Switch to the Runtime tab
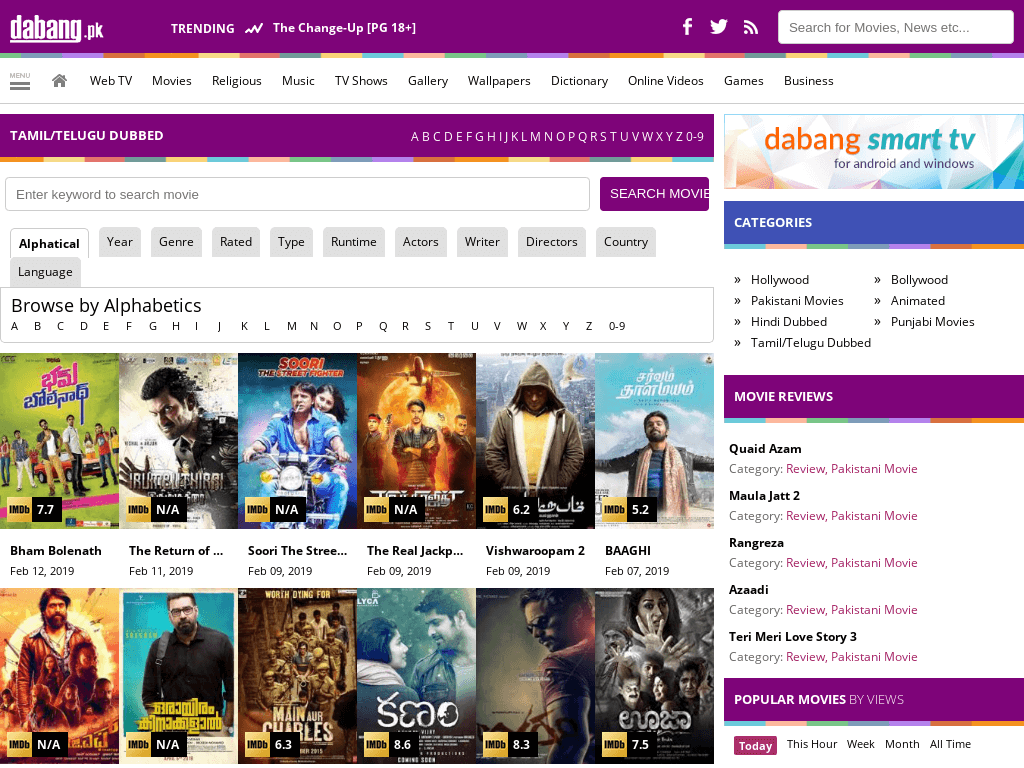The width and height of the screenshot is (1024, 768). tap(353, 242)
